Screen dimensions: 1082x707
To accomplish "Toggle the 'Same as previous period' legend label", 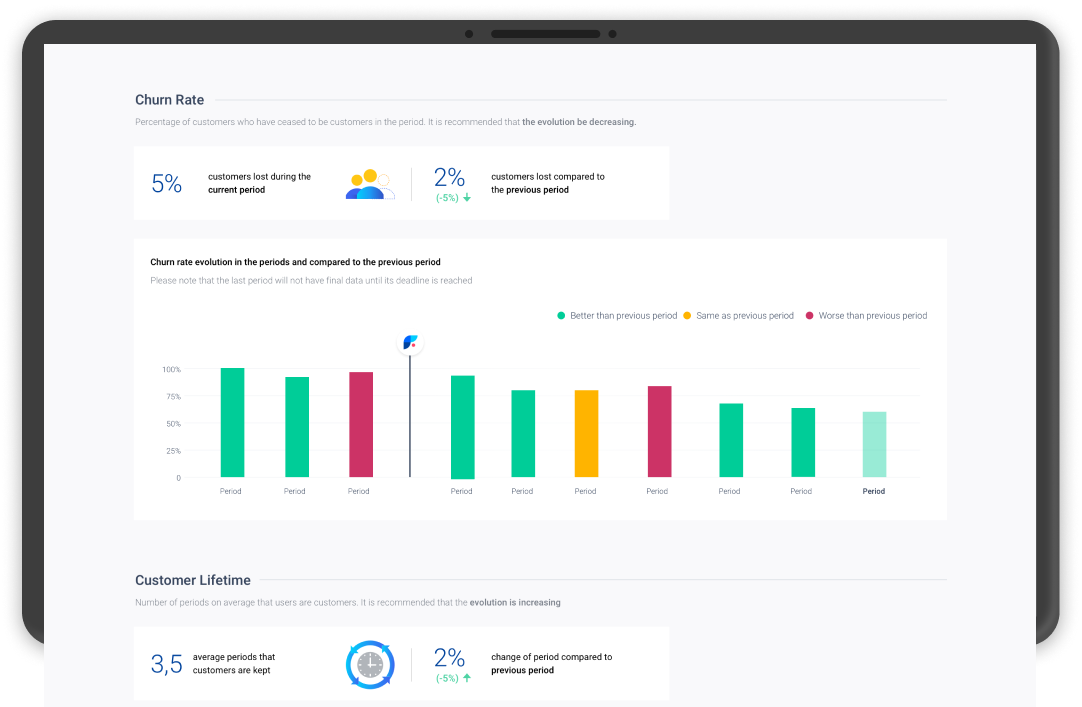I will point(745,316).
